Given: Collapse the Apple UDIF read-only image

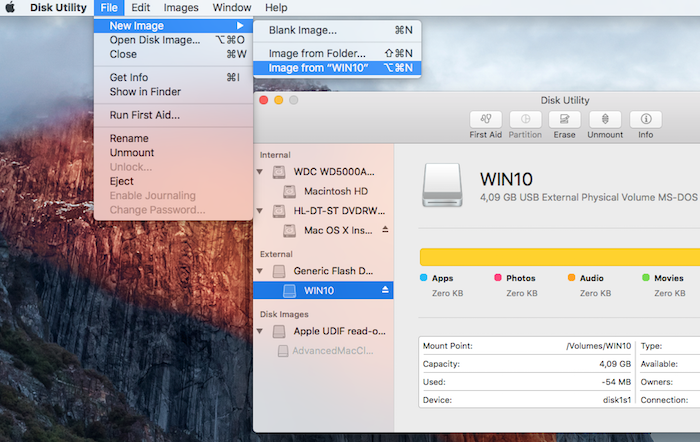Looking at the screenshot, I should click(261, 331).
